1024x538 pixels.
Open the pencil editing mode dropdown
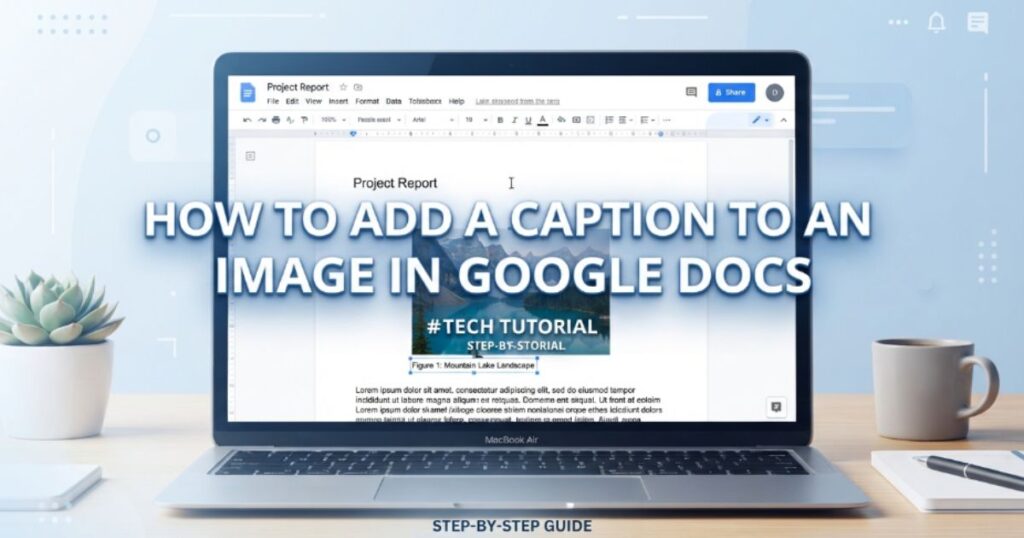coord(760,120)
